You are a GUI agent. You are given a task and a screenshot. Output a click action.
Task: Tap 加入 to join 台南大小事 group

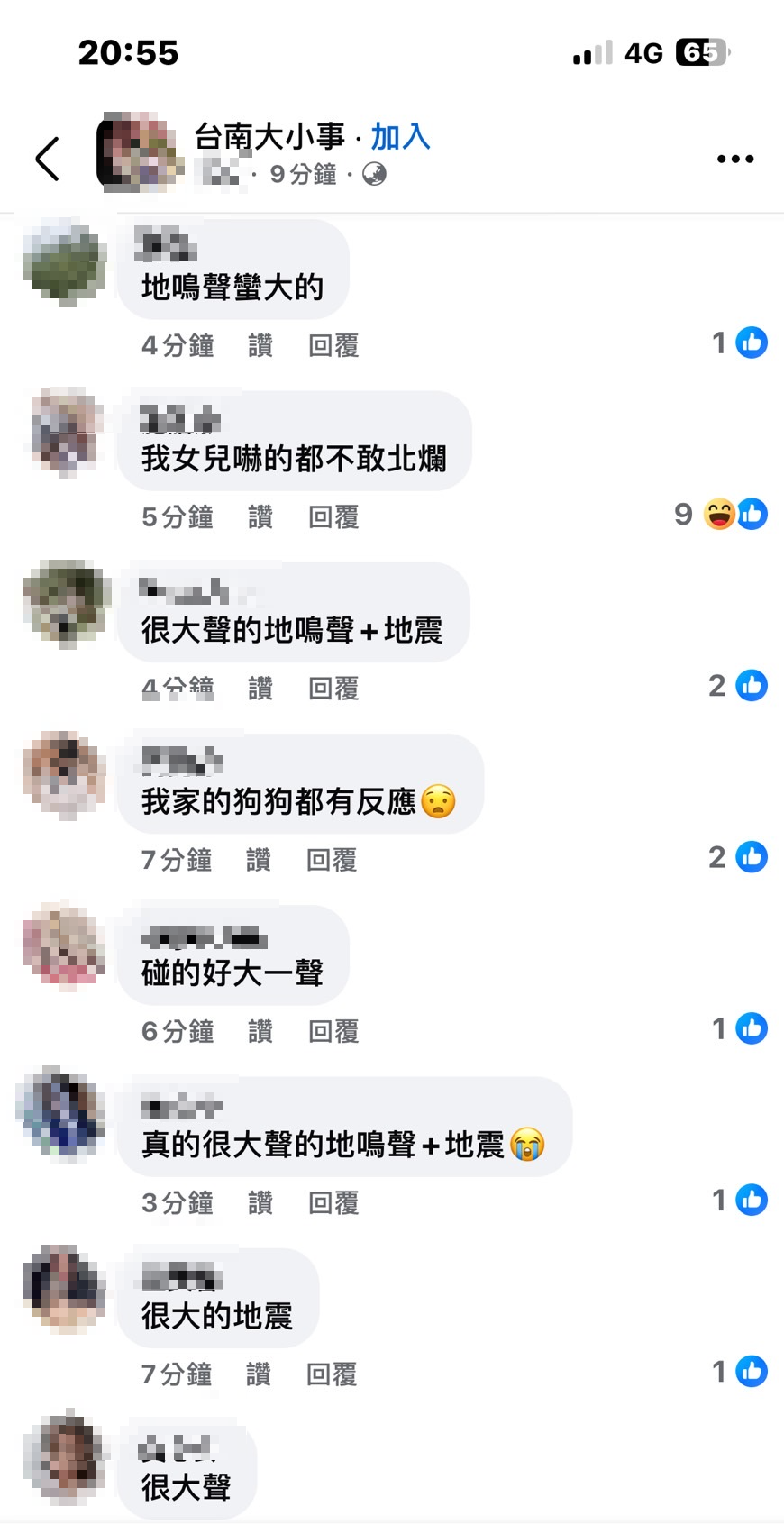(x=401, y=137)
